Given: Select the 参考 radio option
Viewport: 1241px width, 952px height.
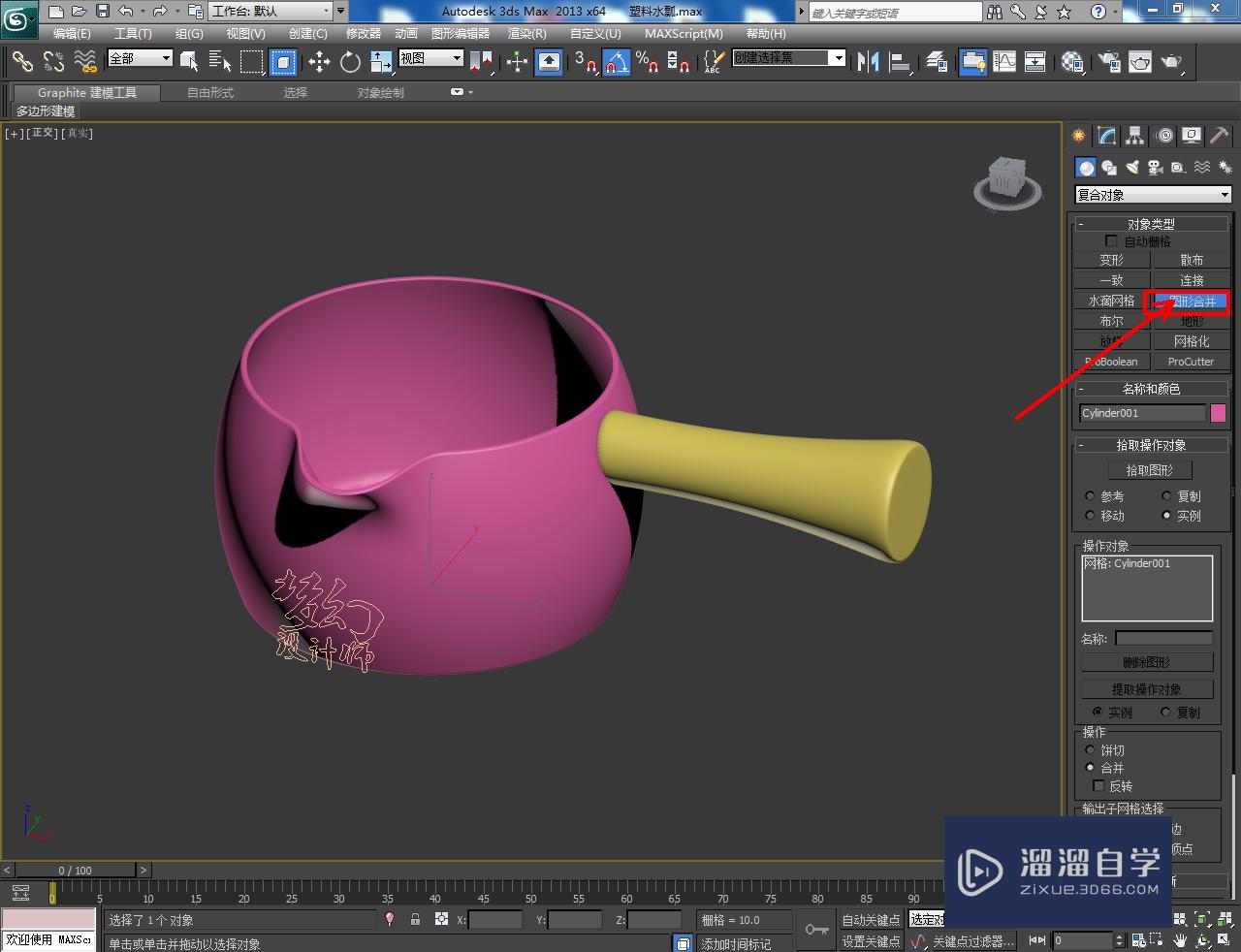Looking at the screenshot, I should click(1090, 495).
